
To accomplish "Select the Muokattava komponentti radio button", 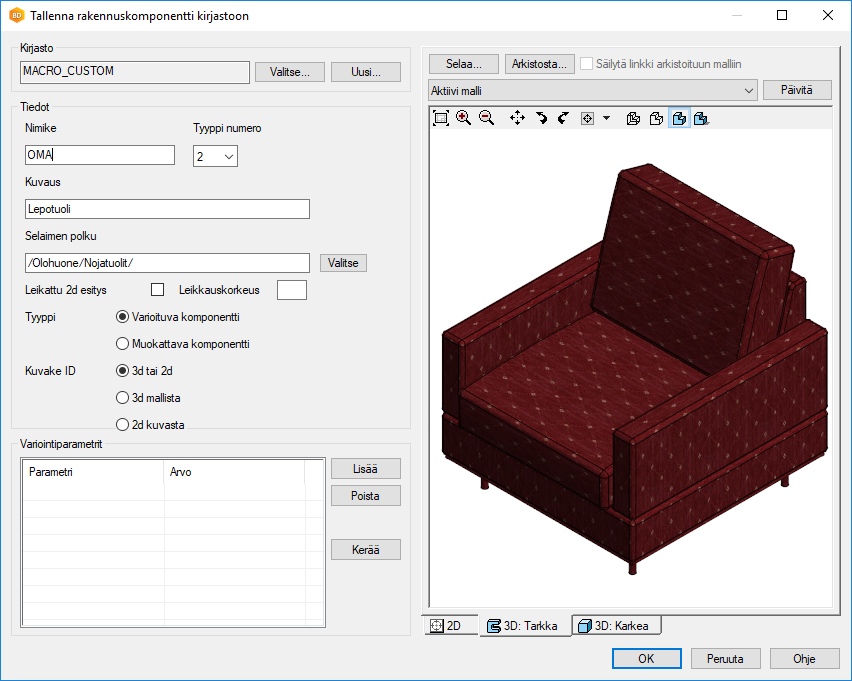I will click(x=123, y=343).
